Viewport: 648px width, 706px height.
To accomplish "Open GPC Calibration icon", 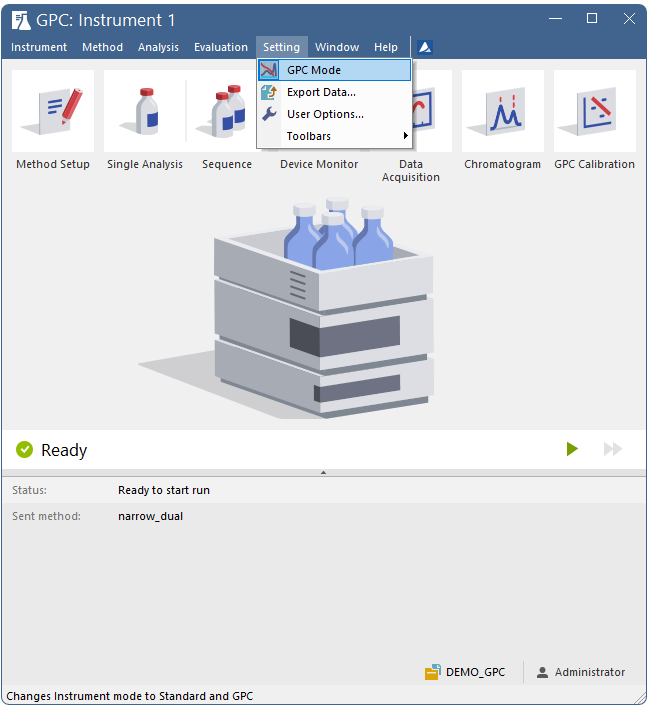I will (x=594, y=111).
